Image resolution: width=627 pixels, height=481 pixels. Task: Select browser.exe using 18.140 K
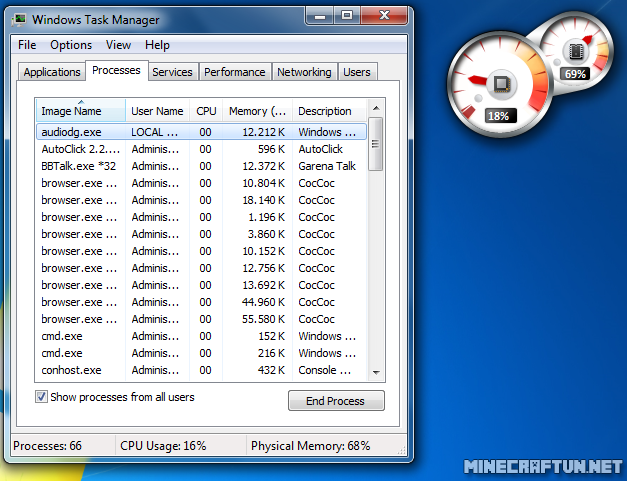(x=202, y=200)
